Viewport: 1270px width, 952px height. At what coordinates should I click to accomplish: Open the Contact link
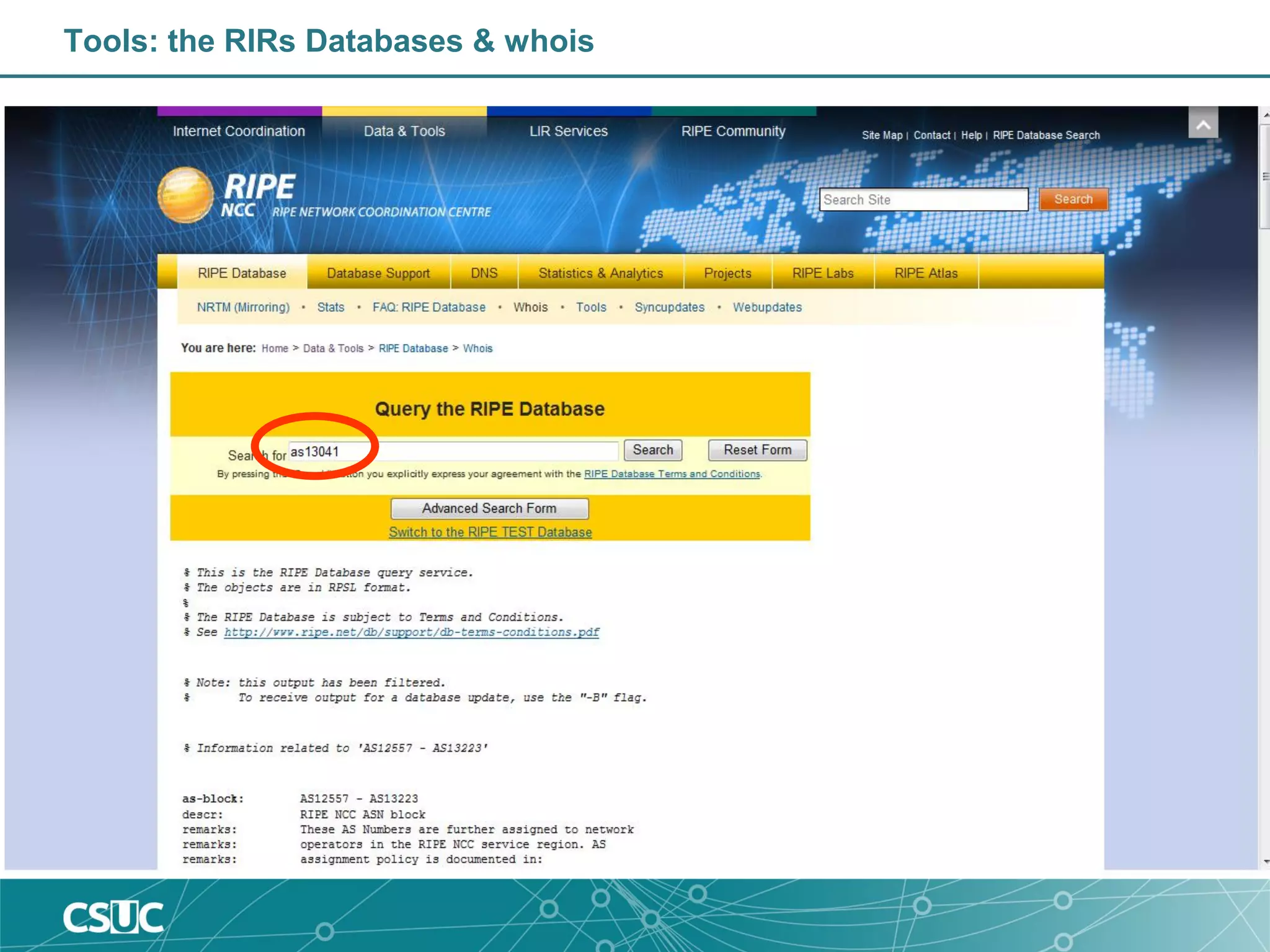[931, 135]
